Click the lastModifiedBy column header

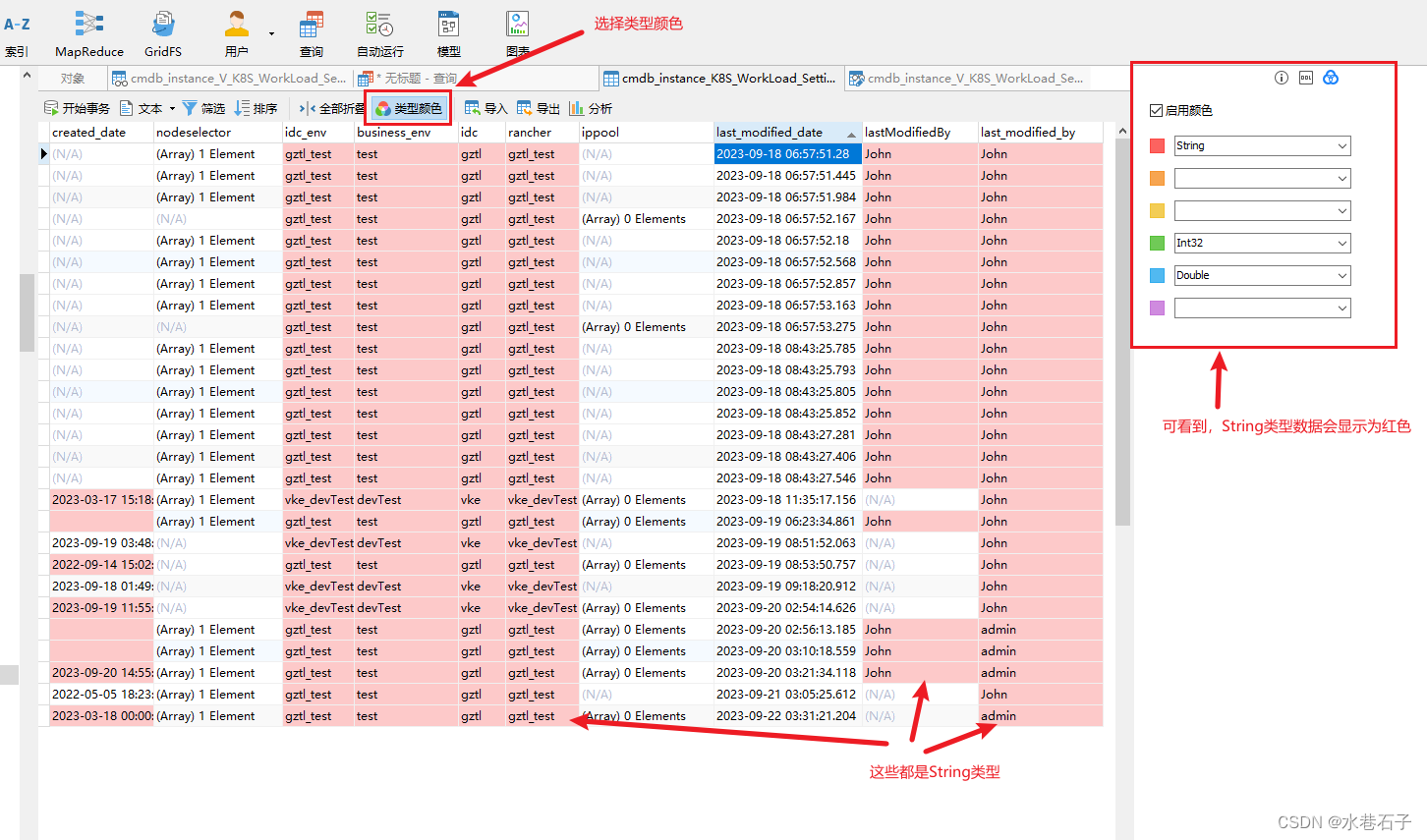click(920, 133)
